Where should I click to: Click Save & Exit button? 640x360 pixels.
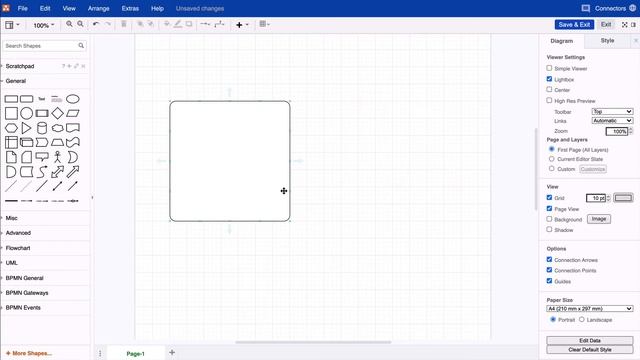point(574,24)
